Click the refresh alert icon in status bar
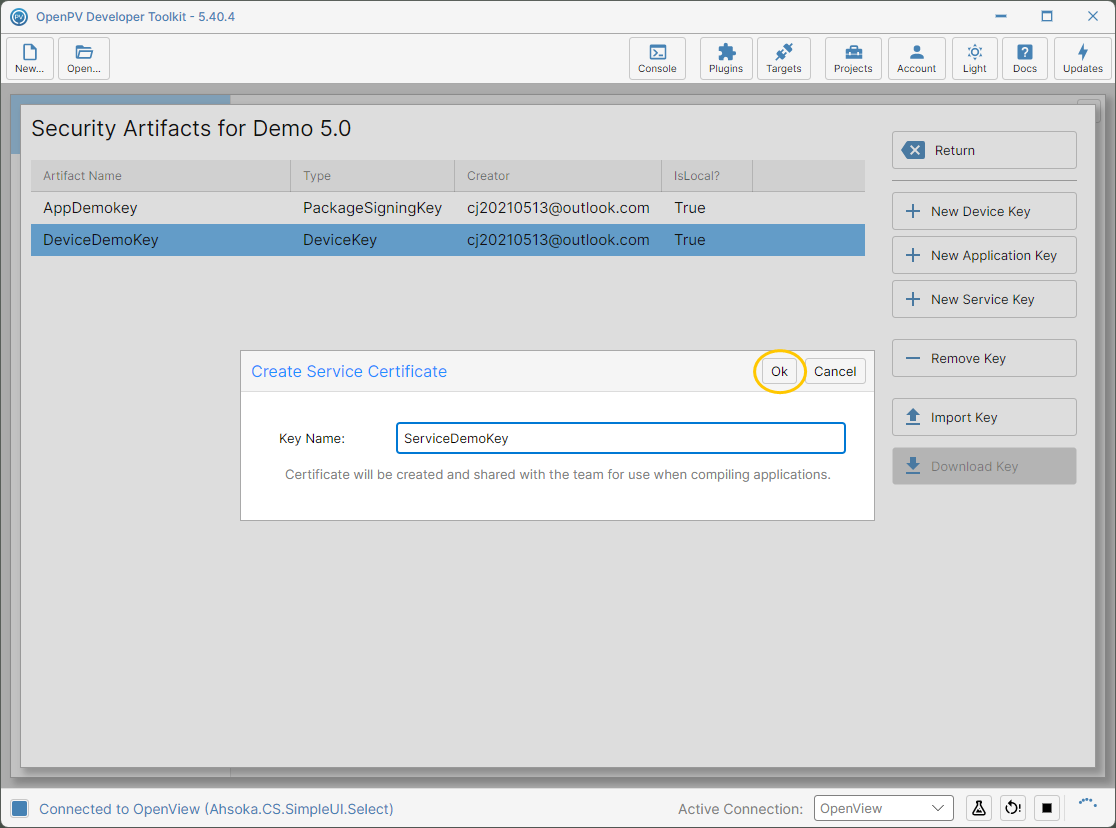The width and height of the screenshot is (1116, 828). [x=1013, y=808]
